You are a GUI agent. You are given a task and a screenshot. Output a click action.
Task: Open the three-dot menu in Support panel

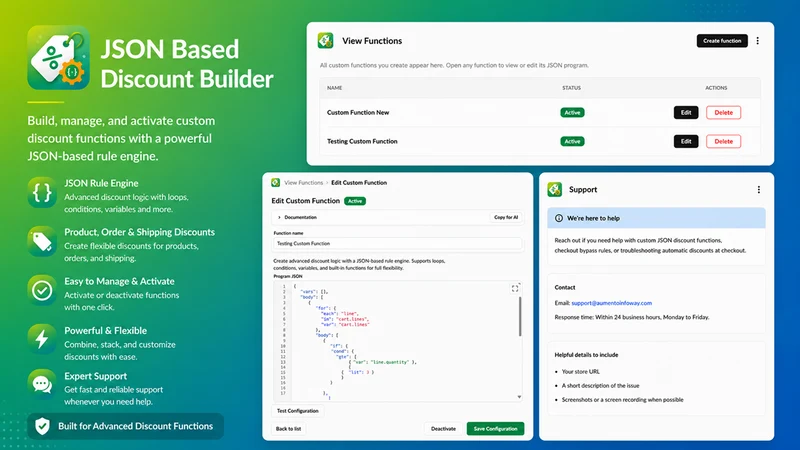click(759, 190)
